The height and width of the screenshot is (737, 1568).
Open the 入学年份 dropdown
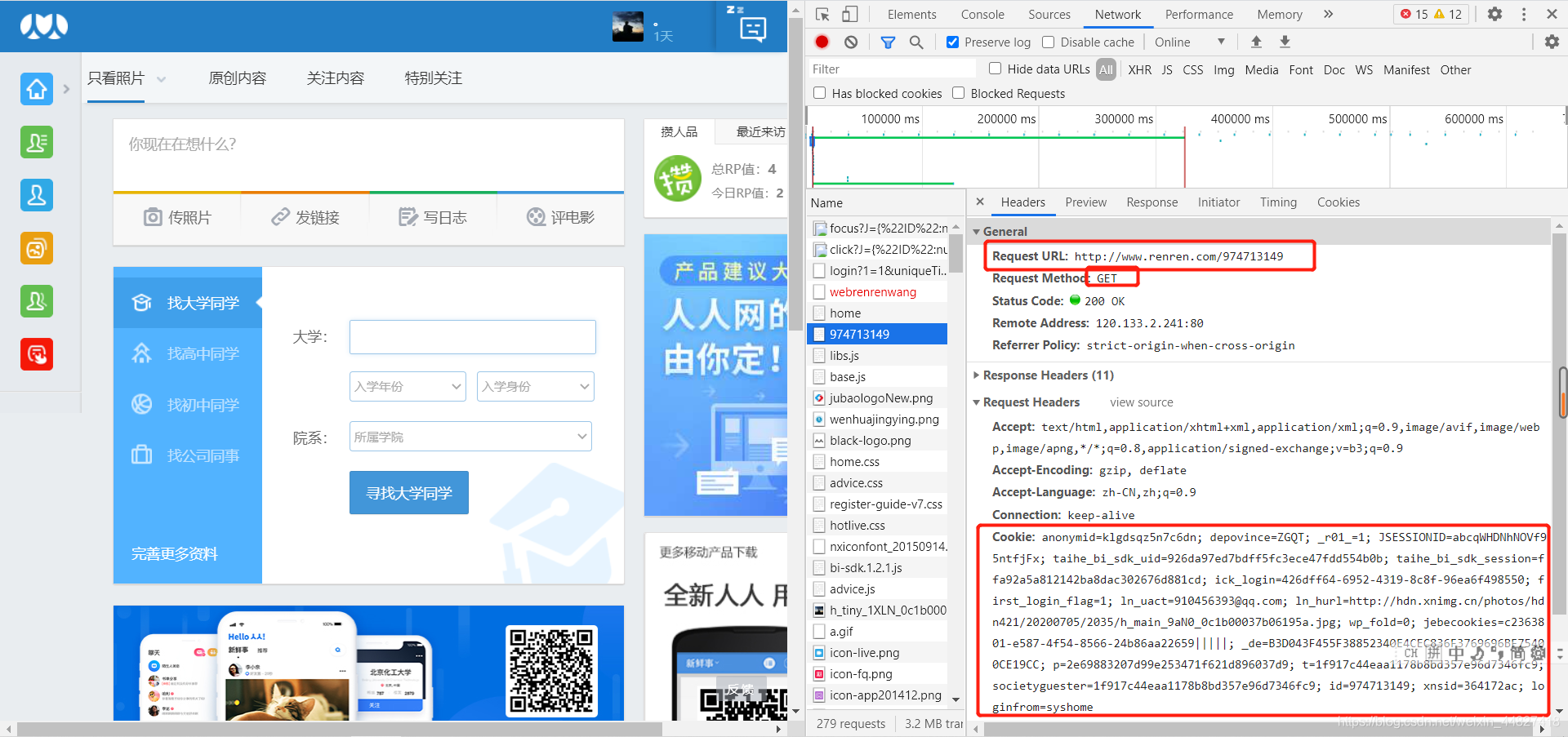click(408, 386)
